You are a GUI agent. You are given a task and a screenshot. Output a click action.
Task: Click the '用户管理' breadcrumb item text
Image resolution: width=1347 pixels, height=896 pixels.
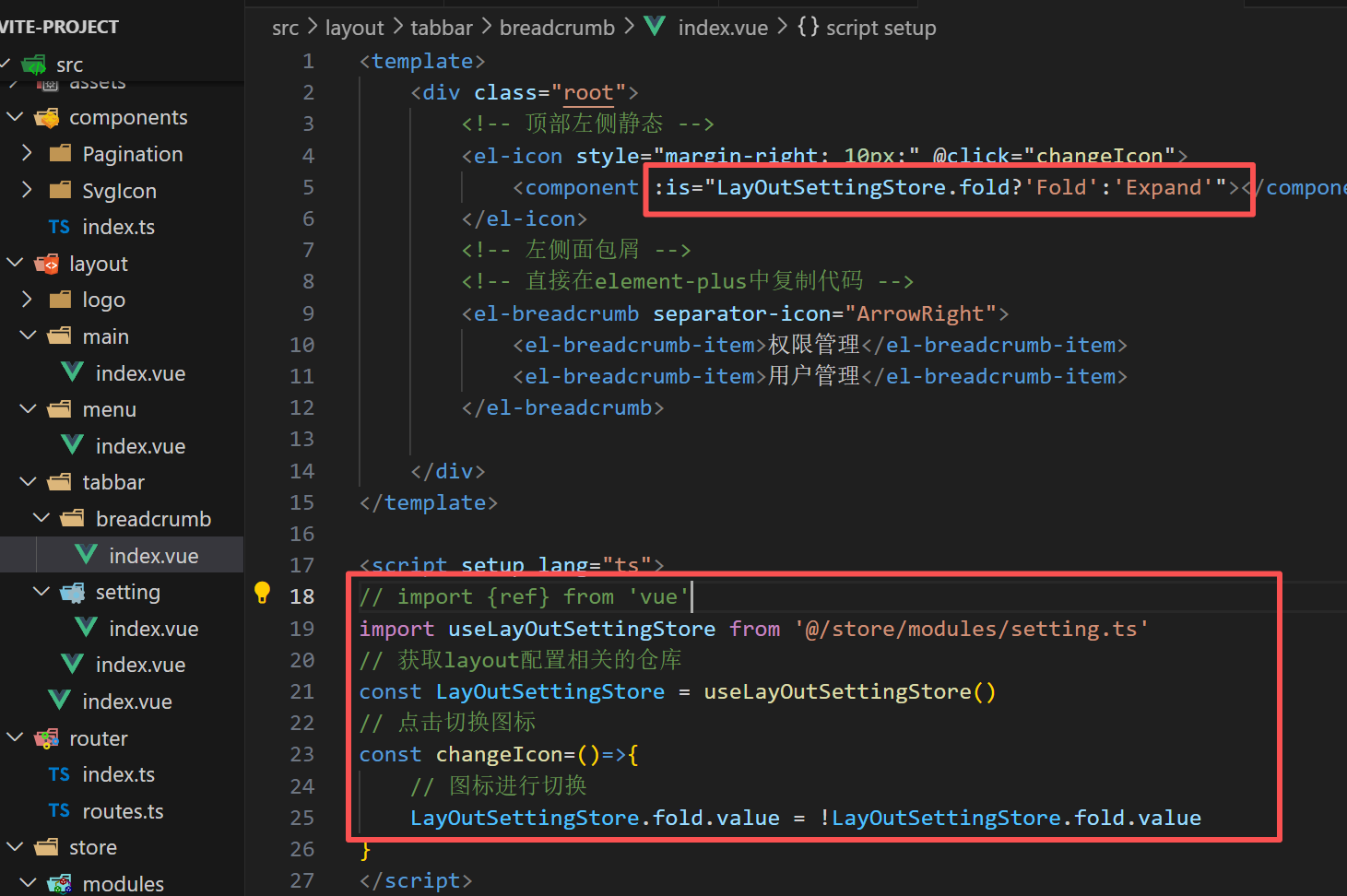(814, 376)
